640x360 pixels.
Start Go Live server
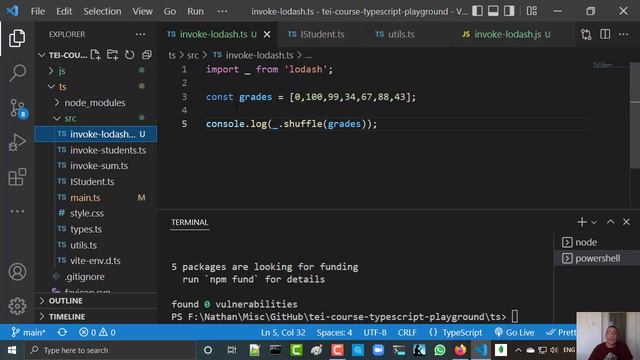(x=514, y=332)
